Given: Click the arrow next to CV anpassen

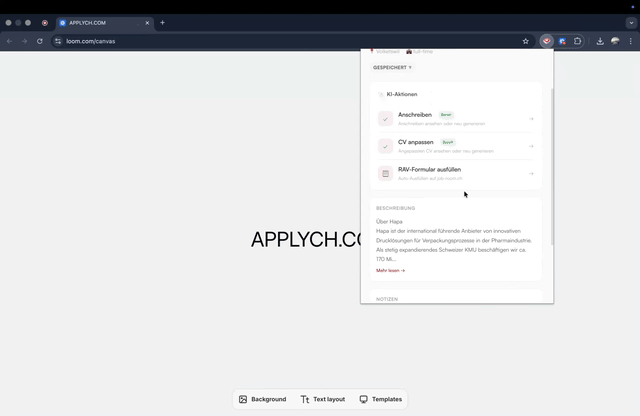Looking at the screenshot, I should [x=531, y=146].
